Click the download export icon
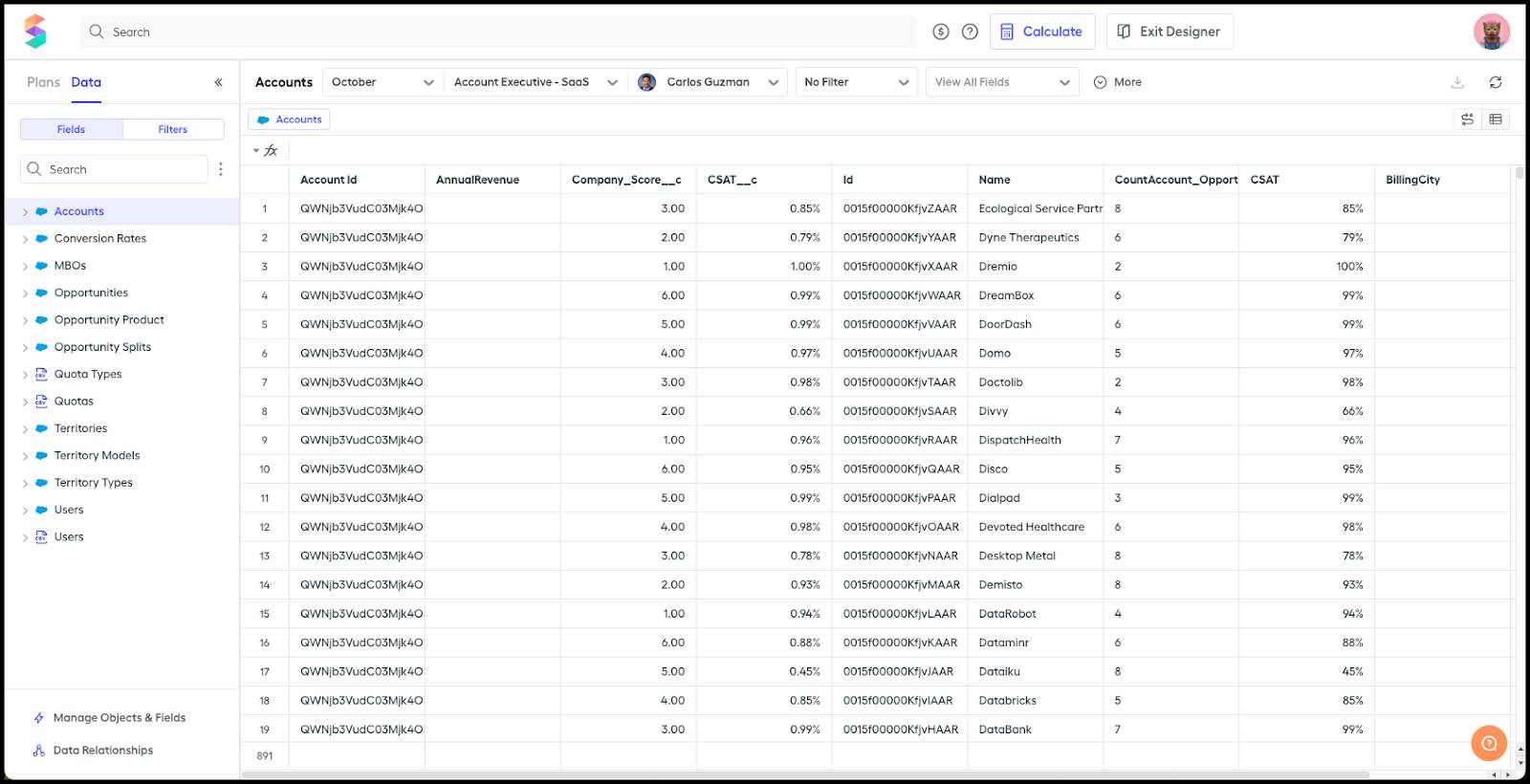The height and width of the screenshot is (784, 1530). tap(1457, 82)
